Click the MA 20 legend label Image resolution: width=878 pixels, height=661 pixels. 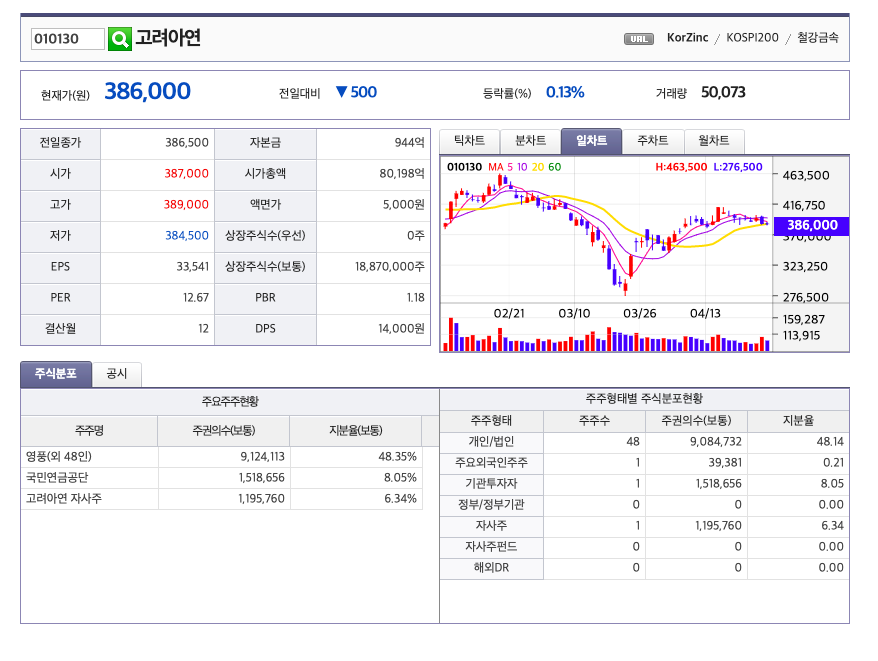click(x=538, y=167)
